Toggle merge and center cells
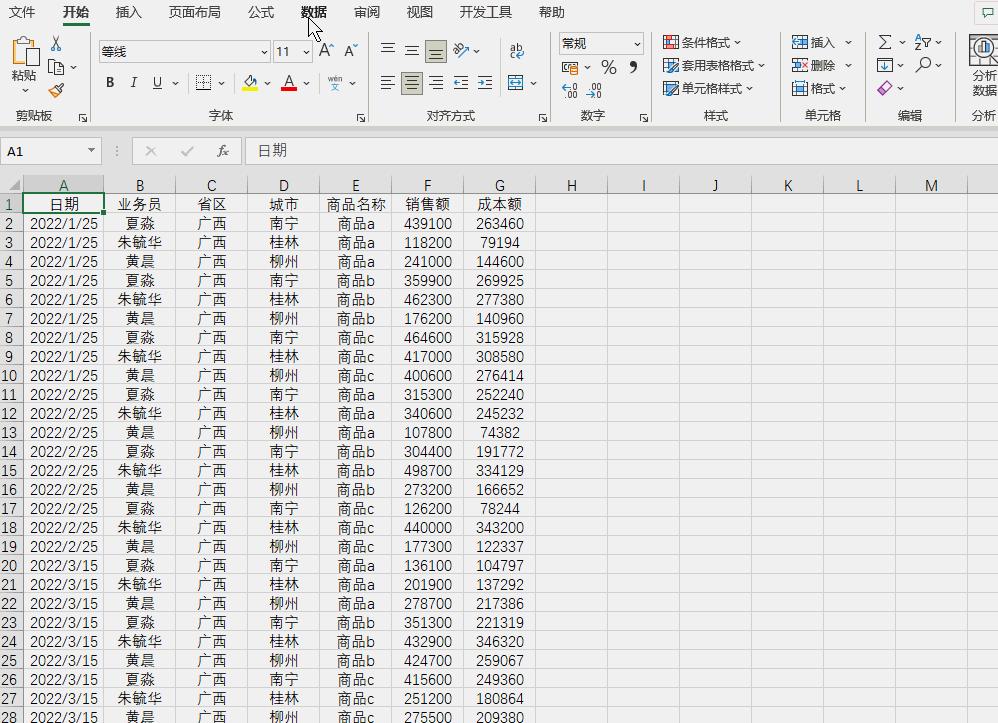 (x=516, y=83)
